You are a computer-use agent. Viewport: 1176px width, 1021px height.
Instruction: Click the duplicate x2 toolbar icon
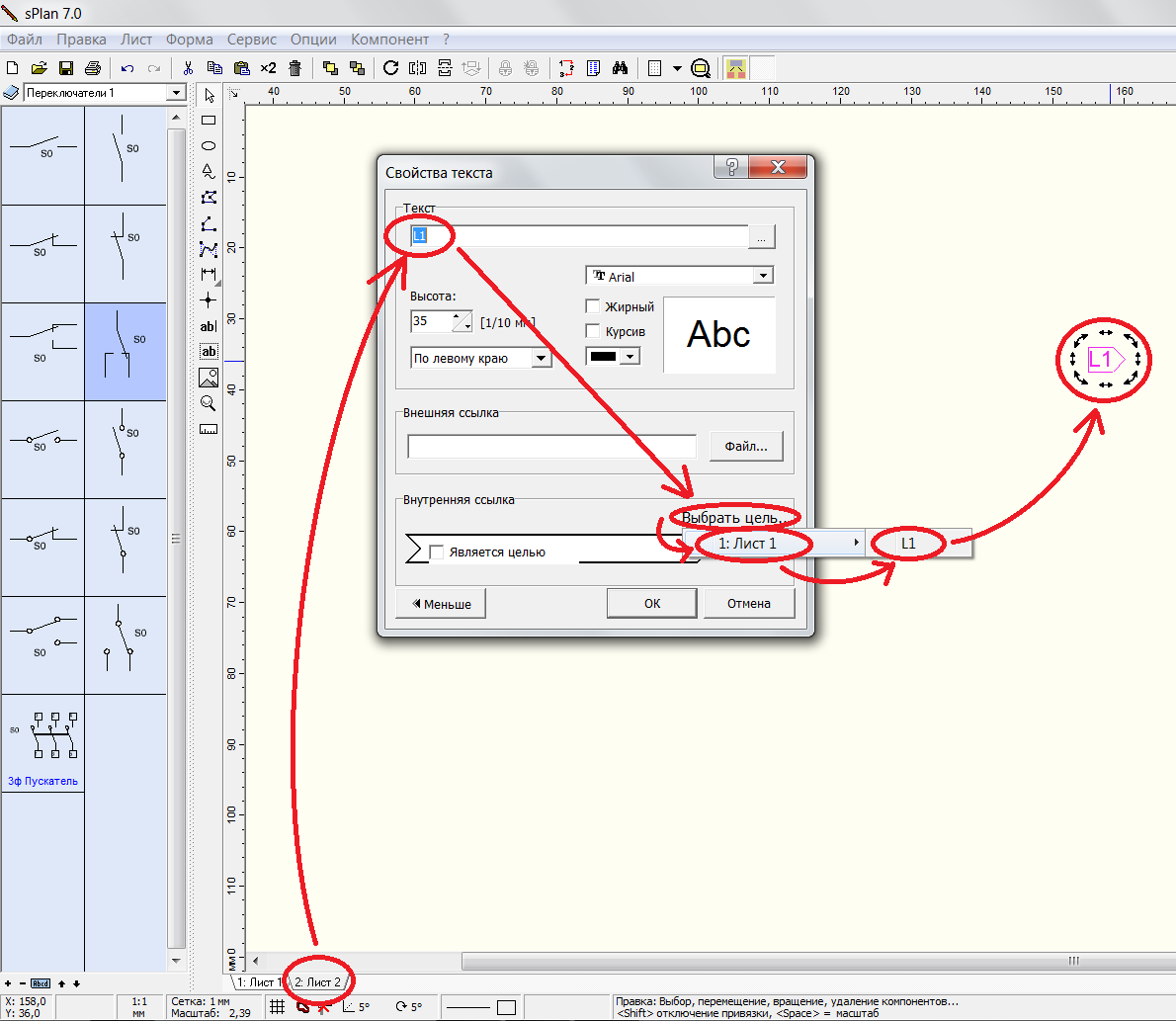268,68
